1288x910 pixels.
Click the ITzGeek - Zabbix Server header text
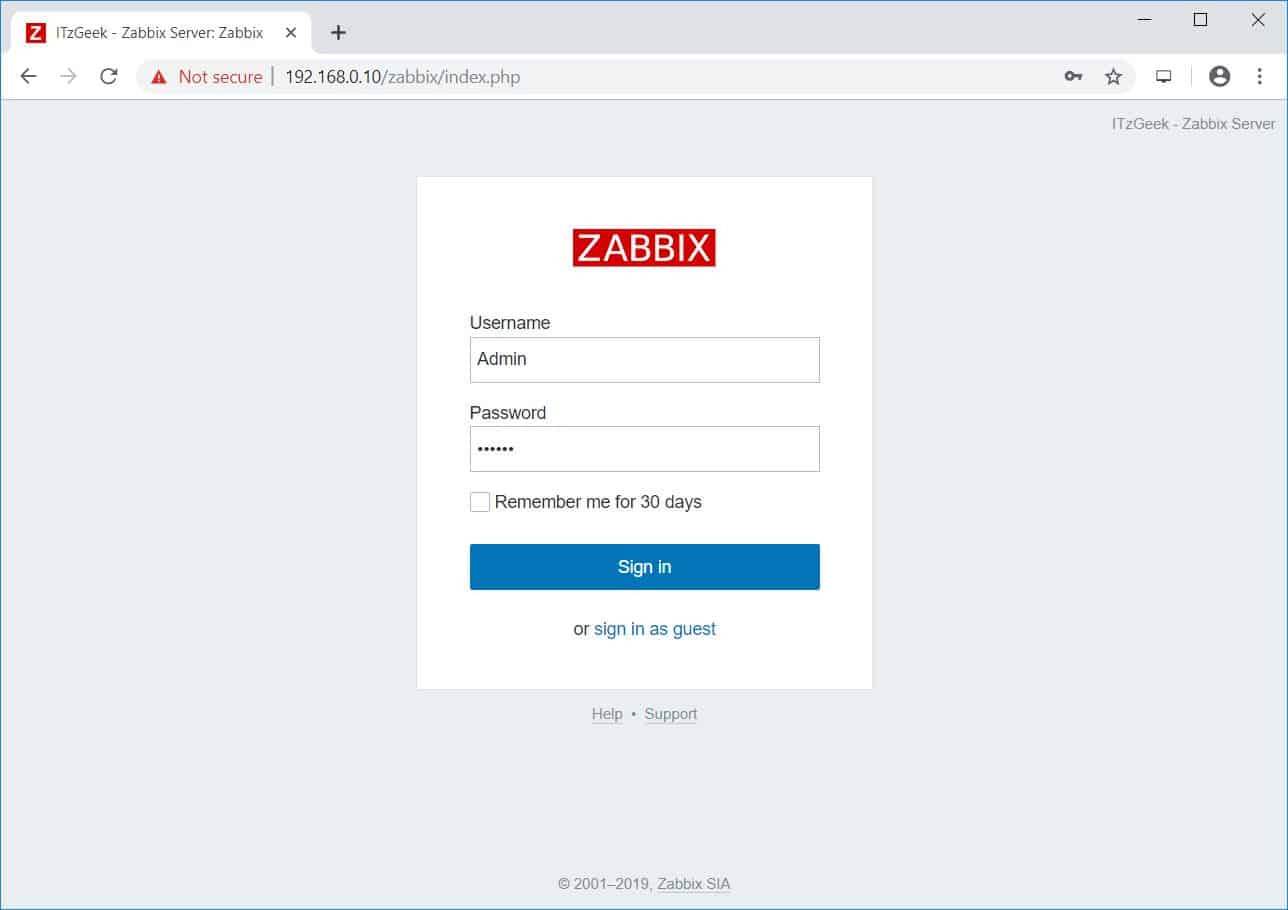(1193, 124)
